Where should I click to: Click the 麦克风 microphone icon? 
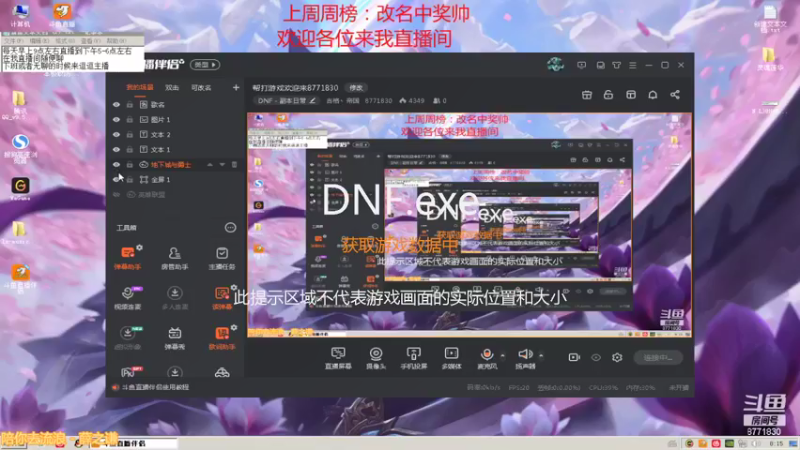click(x=487, y=354)
